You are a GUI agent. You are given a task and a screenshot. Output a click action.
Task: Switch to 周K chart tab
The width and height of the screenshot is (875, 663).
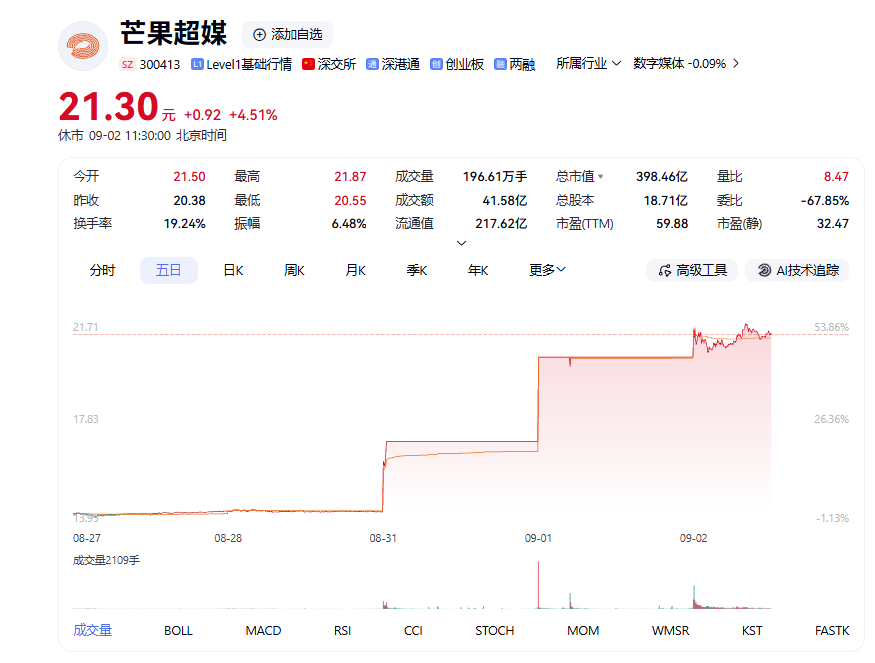tap(294, 271)
